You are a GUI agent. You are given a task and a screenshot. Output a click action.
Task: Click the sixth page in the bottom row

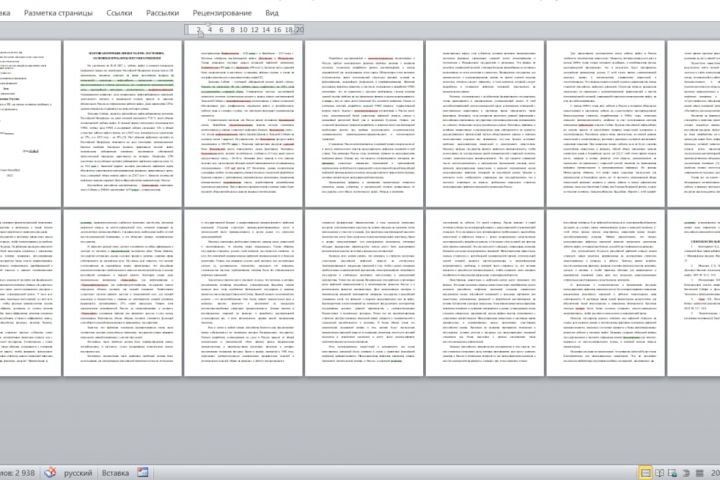click(x=606, y=293)
